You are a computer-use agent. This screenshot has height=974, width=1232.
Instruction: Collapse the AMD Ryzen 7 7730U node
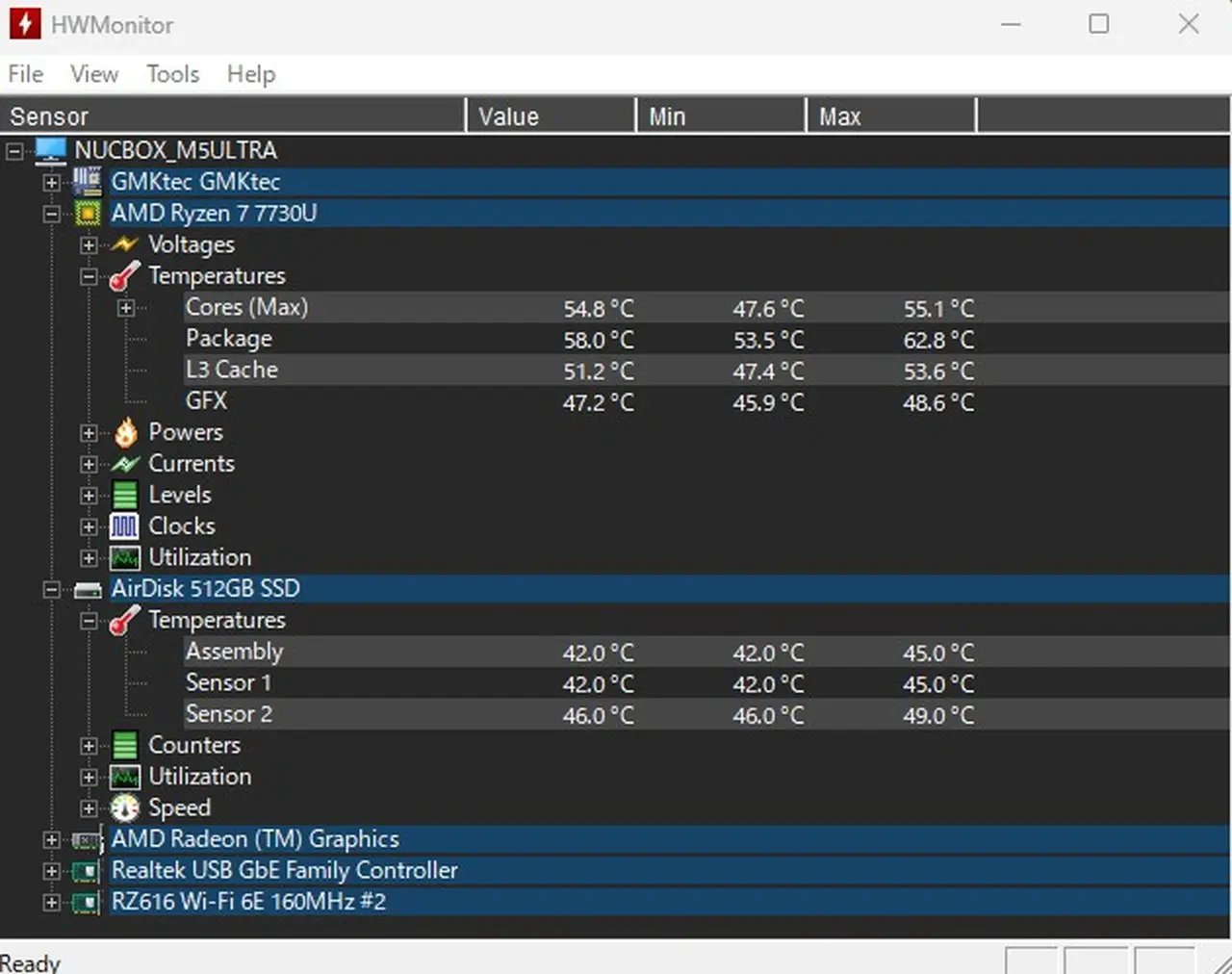(x=52, y=214)
